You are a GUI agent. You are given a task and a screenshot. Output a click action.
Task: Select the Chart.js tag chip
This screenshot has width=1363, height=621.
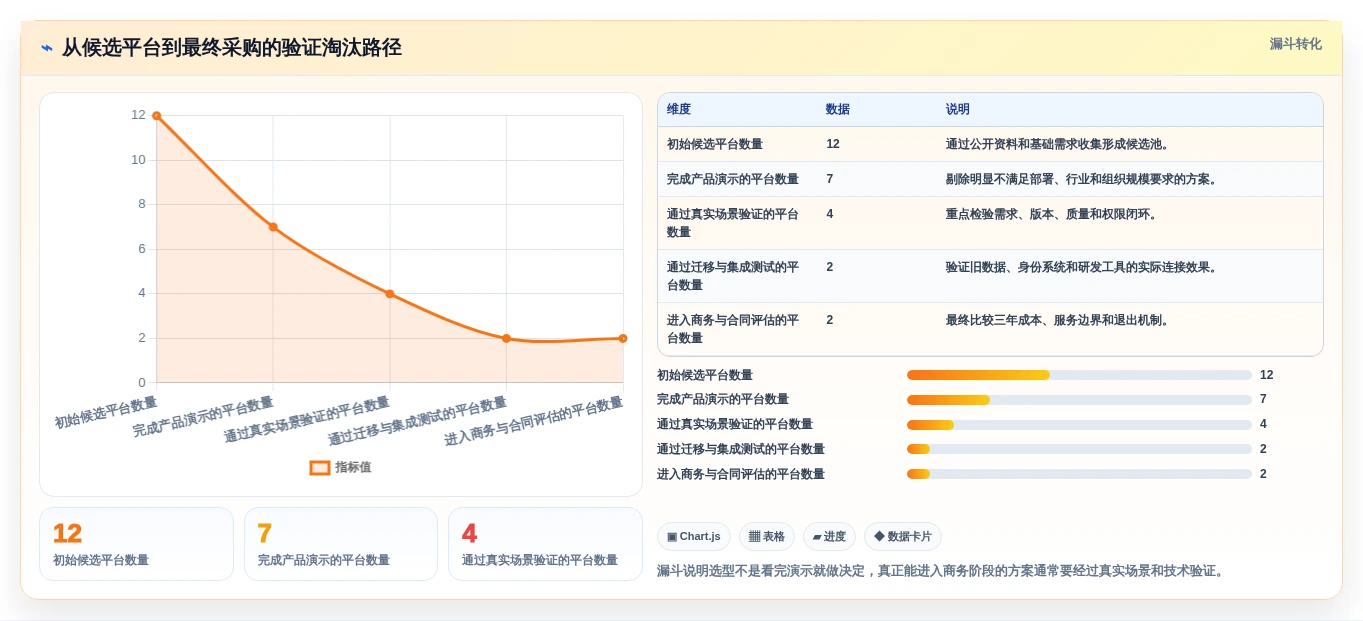pyautogui.click(x=694, y=537)
